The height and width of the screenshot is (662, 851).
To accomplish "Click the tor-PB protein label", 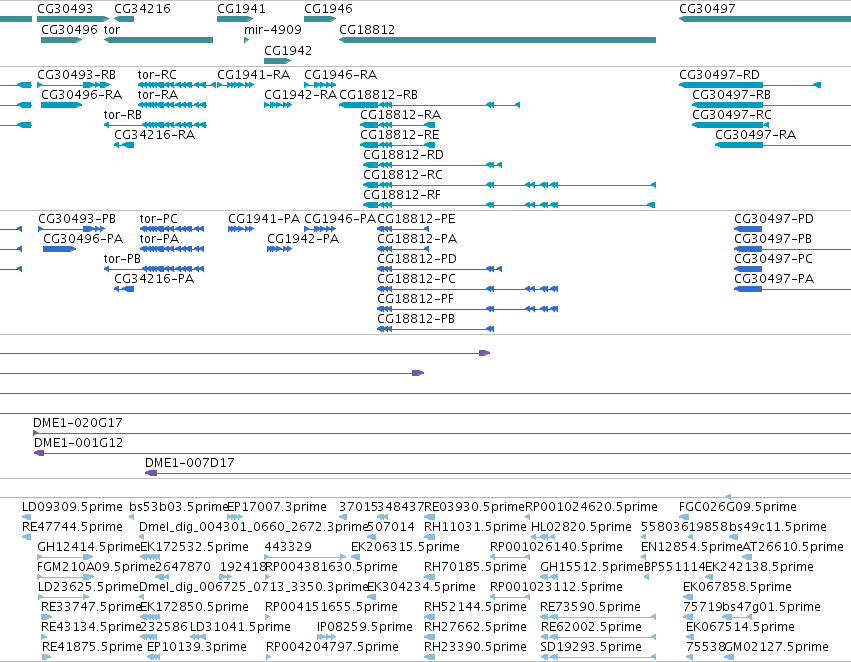I will (x=122, y=259).
